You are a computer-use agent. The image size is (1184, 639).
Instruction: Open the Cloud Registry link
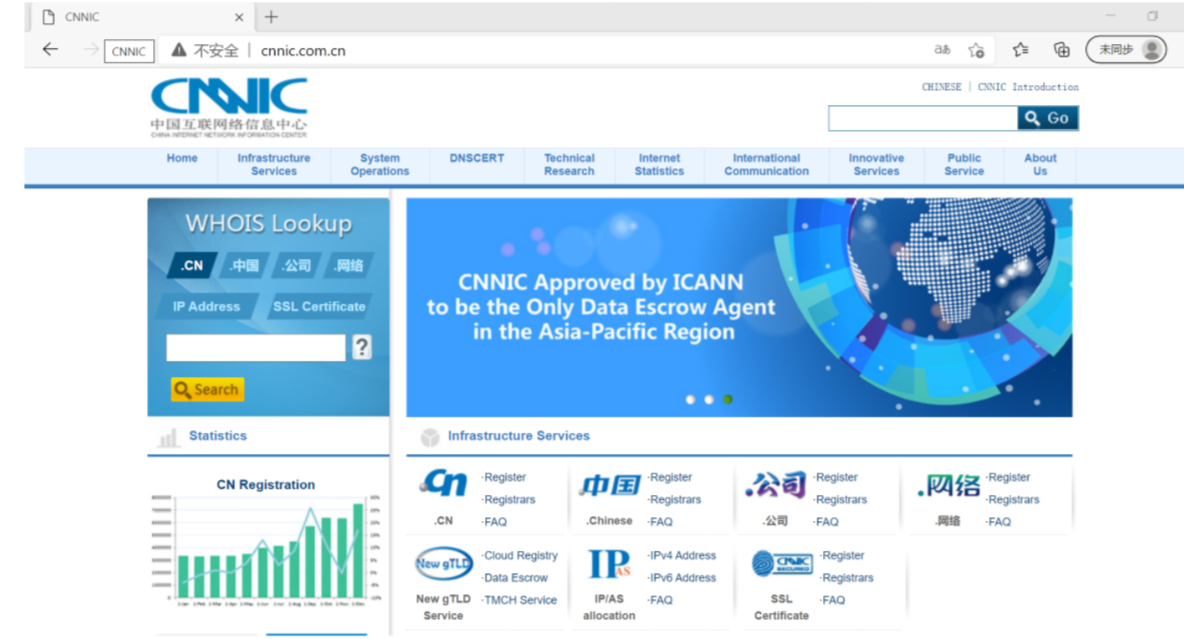520,555
